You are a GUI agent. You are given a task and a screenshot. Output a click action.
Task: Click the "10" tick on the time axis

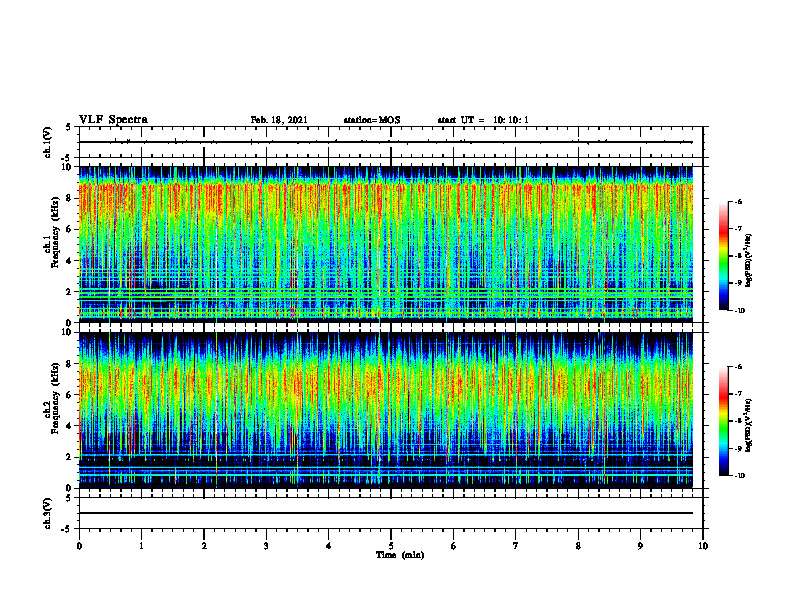click(703, 546)
